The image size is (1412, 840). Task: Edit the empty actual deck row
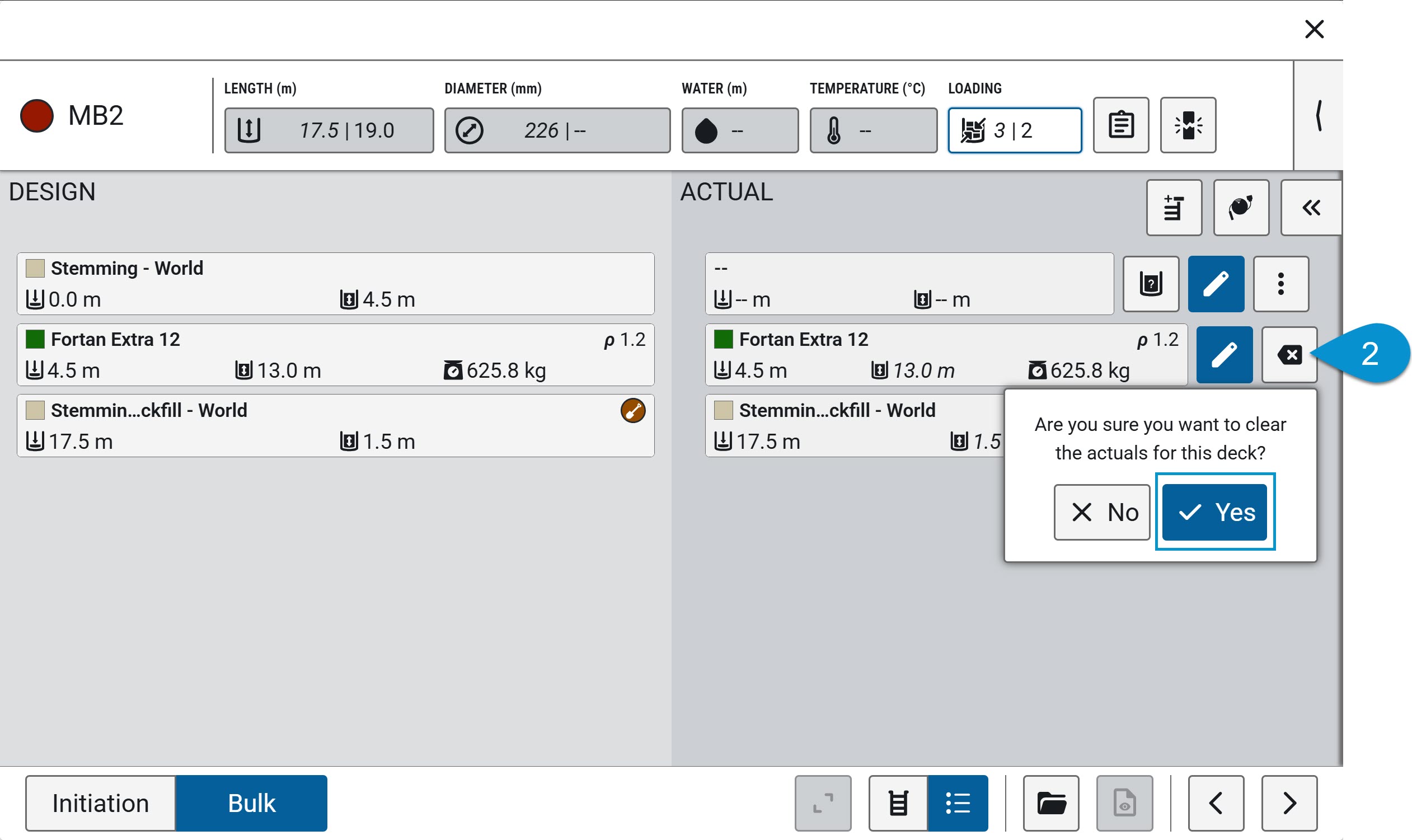tap(1216, 284)
